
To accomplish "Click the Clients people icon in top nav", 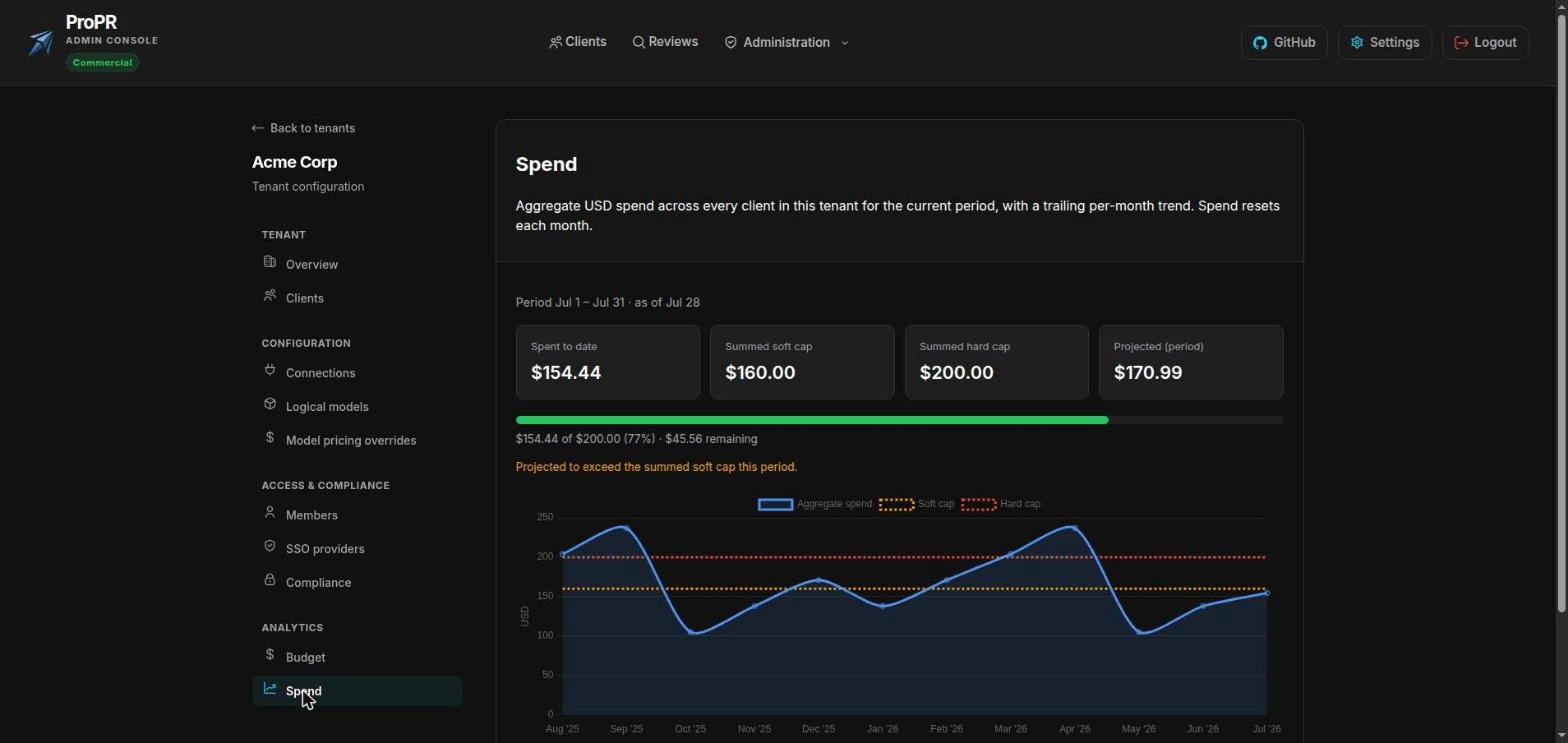I will 555,42.
